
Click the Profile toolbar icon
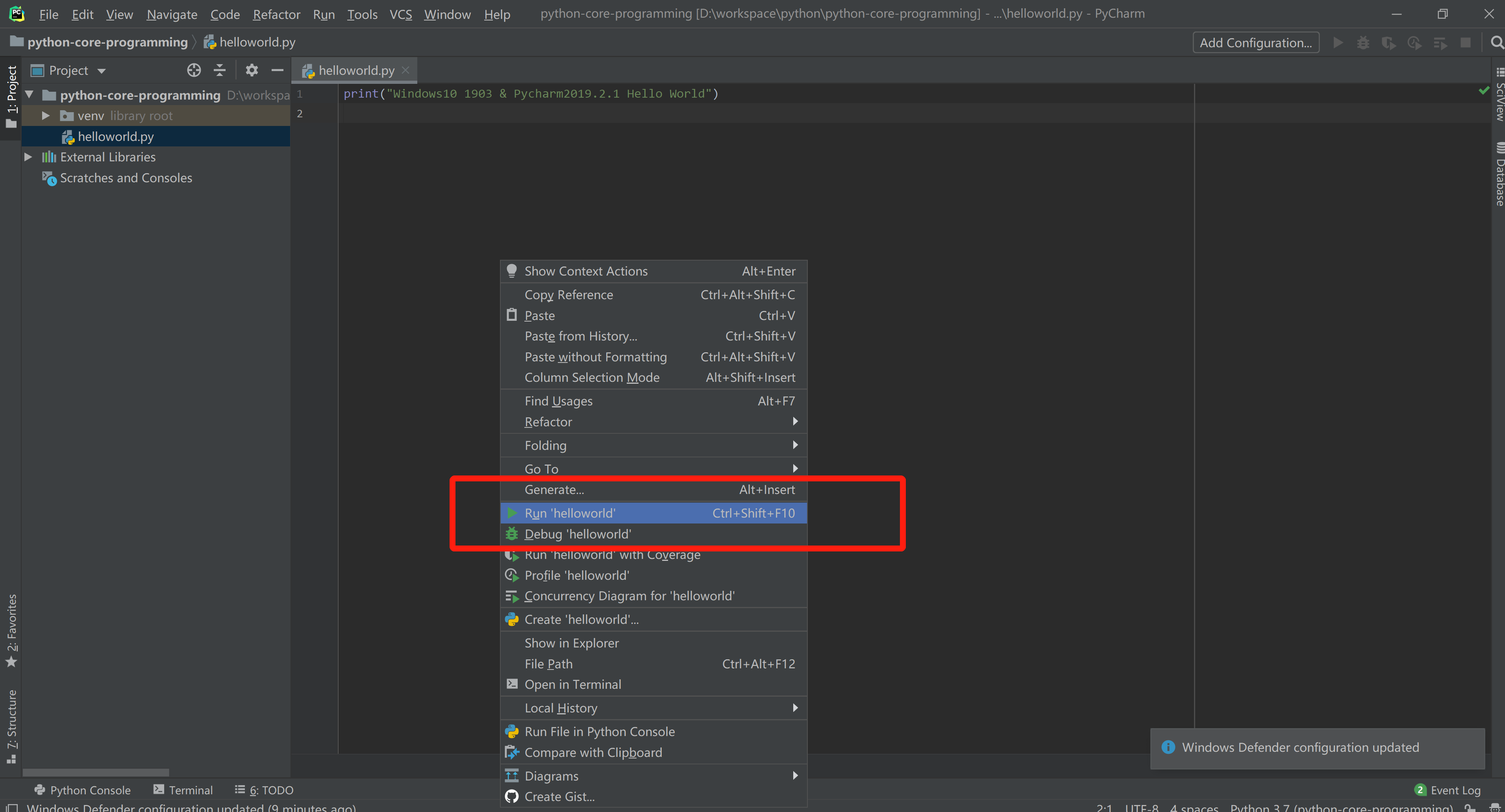click(x=1414, y=43)
